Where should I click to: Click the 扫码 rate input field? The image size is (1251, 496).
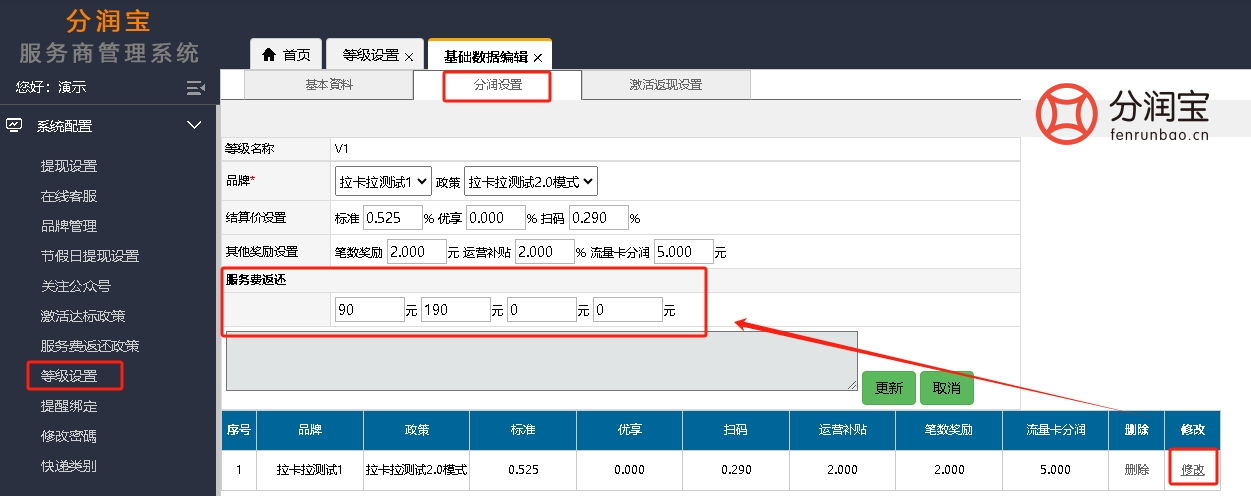click(599, 217)
